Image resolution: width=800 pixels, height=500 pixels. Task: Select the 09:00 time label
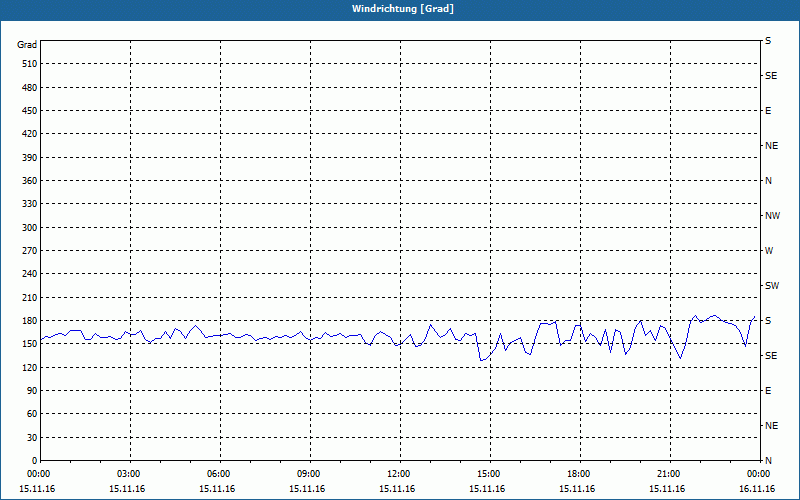pyautogui.click(x=310, y=474)
